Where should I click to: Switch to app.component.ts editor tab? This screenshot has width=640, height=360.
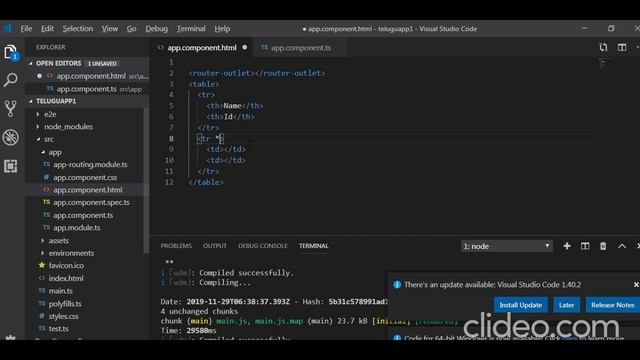[299, 47]
